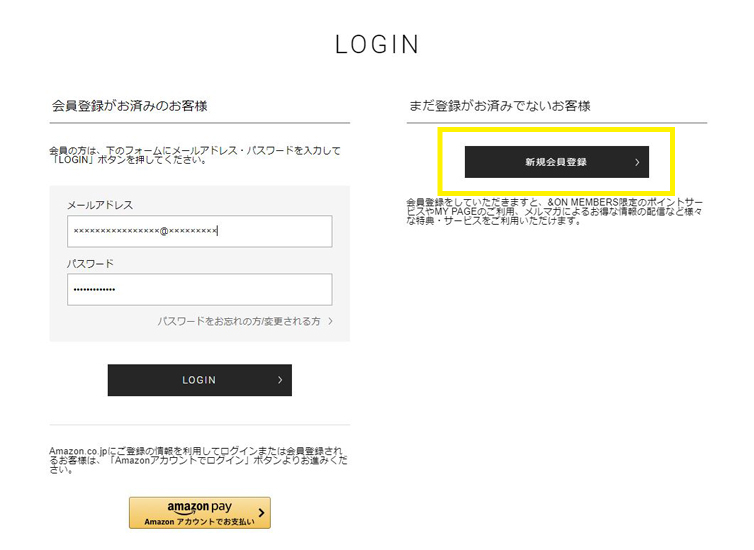
Task: Open the forgot password link
Action: tap(238, 322)
